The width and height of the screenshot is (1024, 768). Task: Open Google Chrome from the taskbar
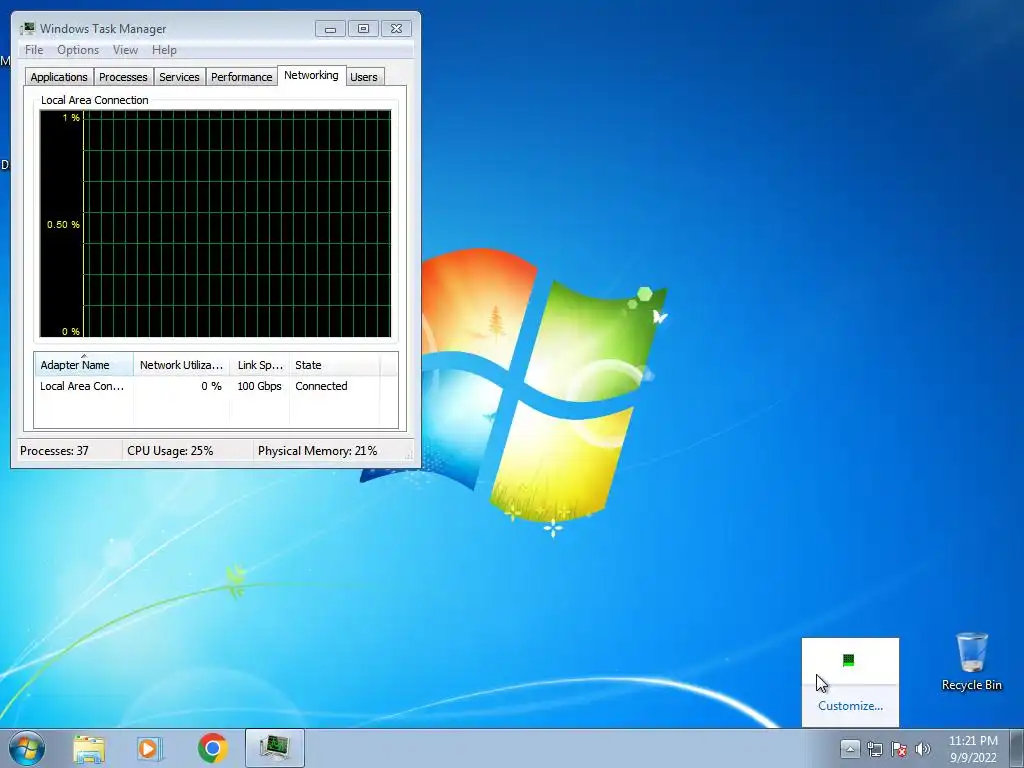[x=212, y=748]
